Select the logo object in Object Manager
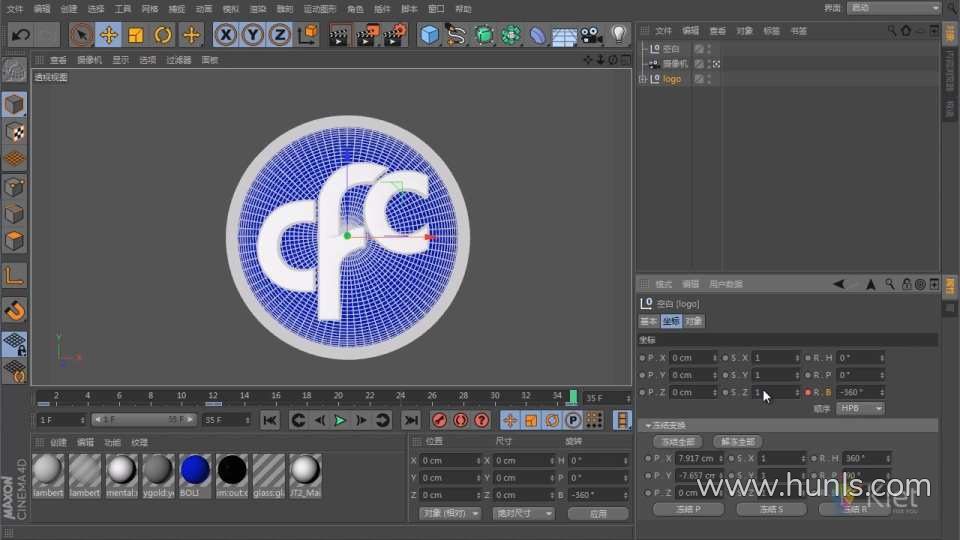Screen dimensions: 960x540 point(672,79)
